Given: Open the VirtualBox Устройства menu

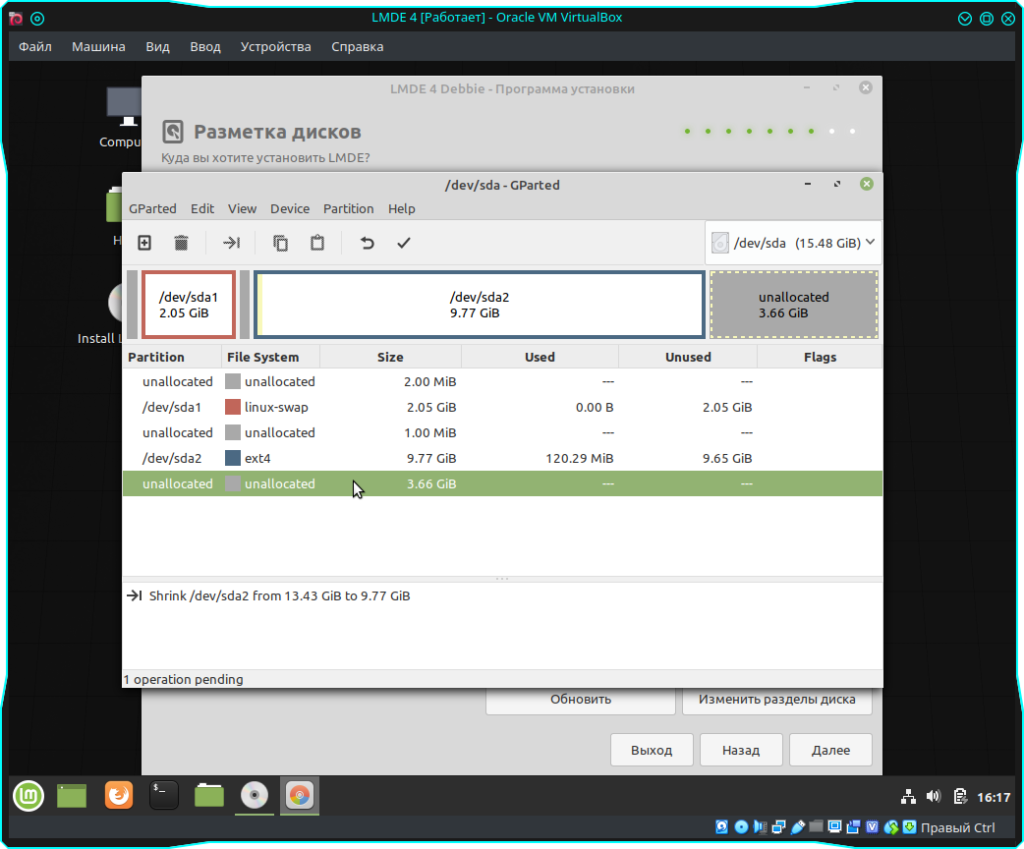Looking at the screenshot, I should (x=276, y=47).
